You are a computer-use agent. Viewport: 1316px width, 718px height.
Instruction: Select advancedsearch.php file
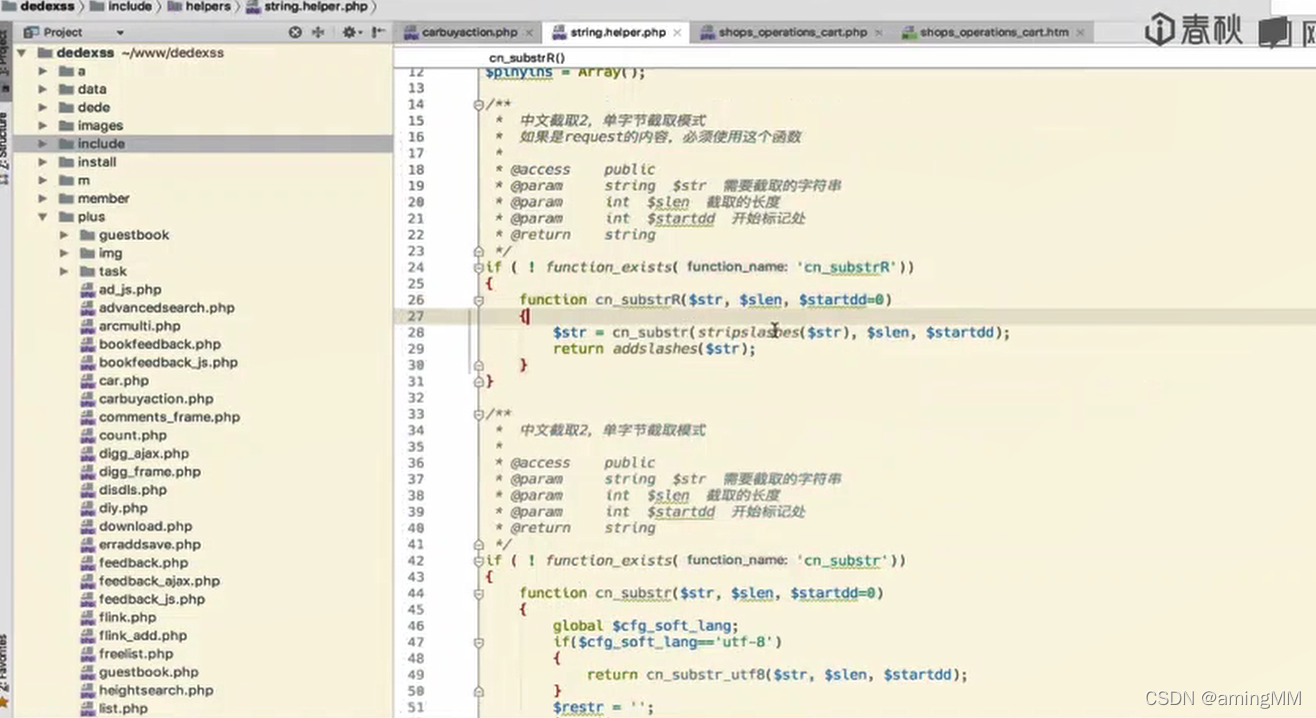click(x=166, y=307)
